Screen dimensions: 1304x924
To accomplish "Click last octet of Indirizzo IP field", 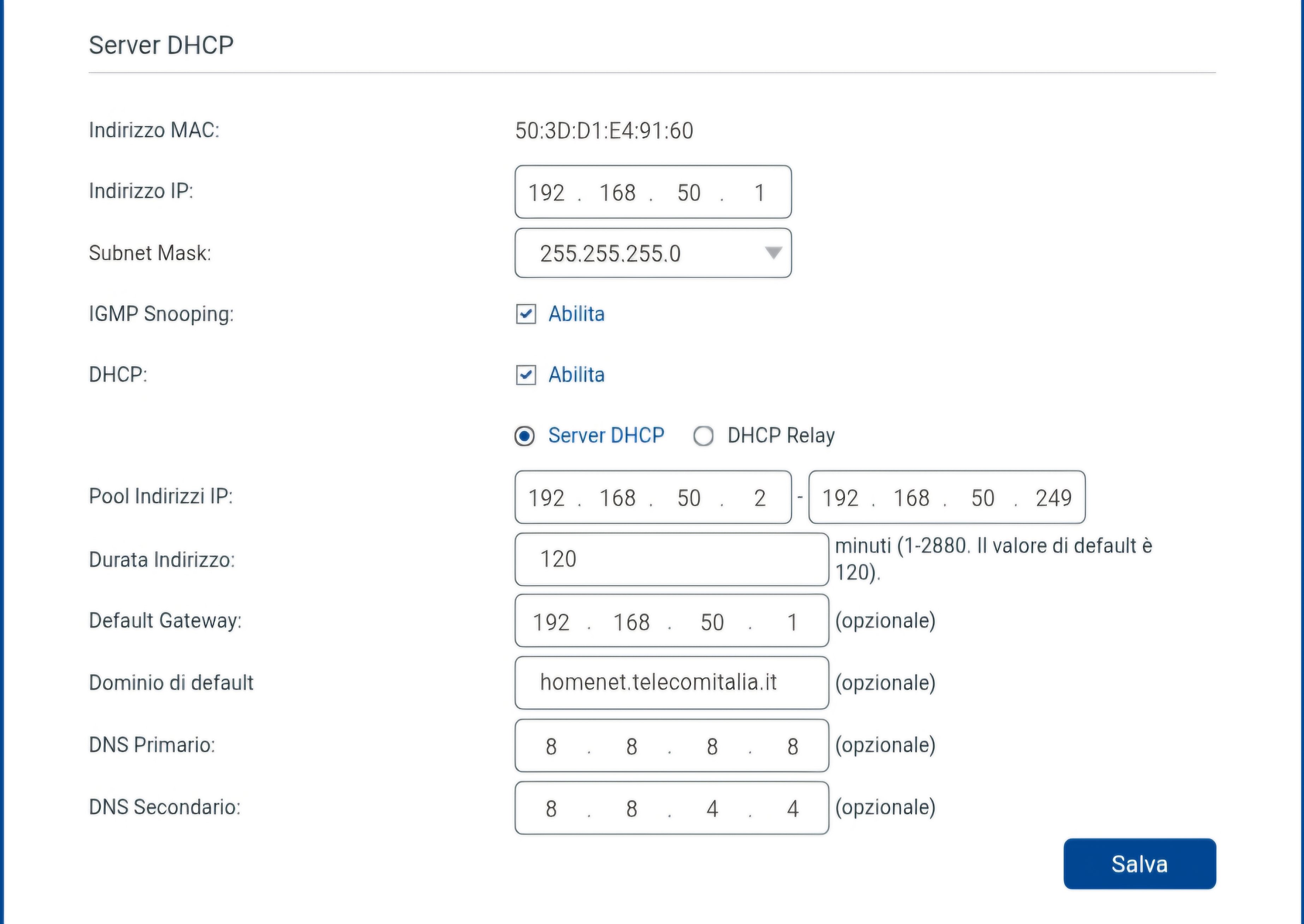I will tap(759, 193).
